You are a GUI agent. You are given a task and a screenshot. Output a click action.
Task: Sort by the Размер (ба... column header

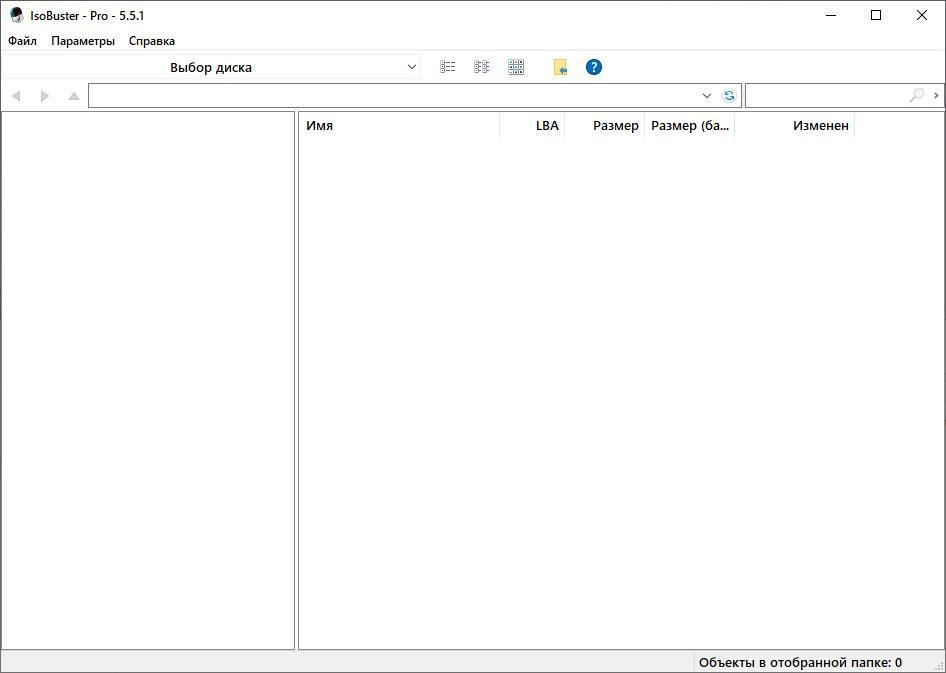pos(690,125)
